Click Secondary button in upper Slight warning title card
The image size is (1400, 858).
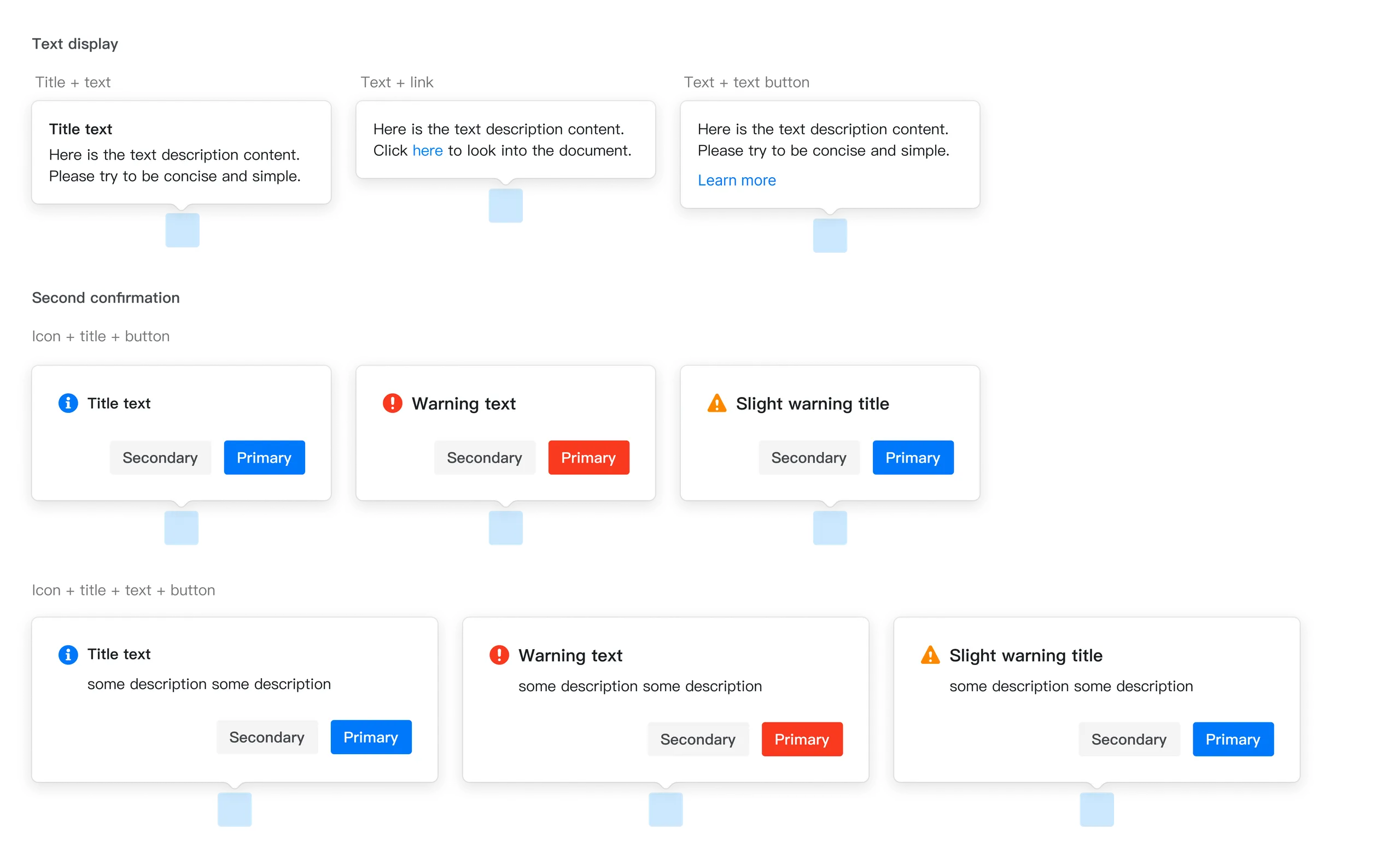[x=808, y=457]
